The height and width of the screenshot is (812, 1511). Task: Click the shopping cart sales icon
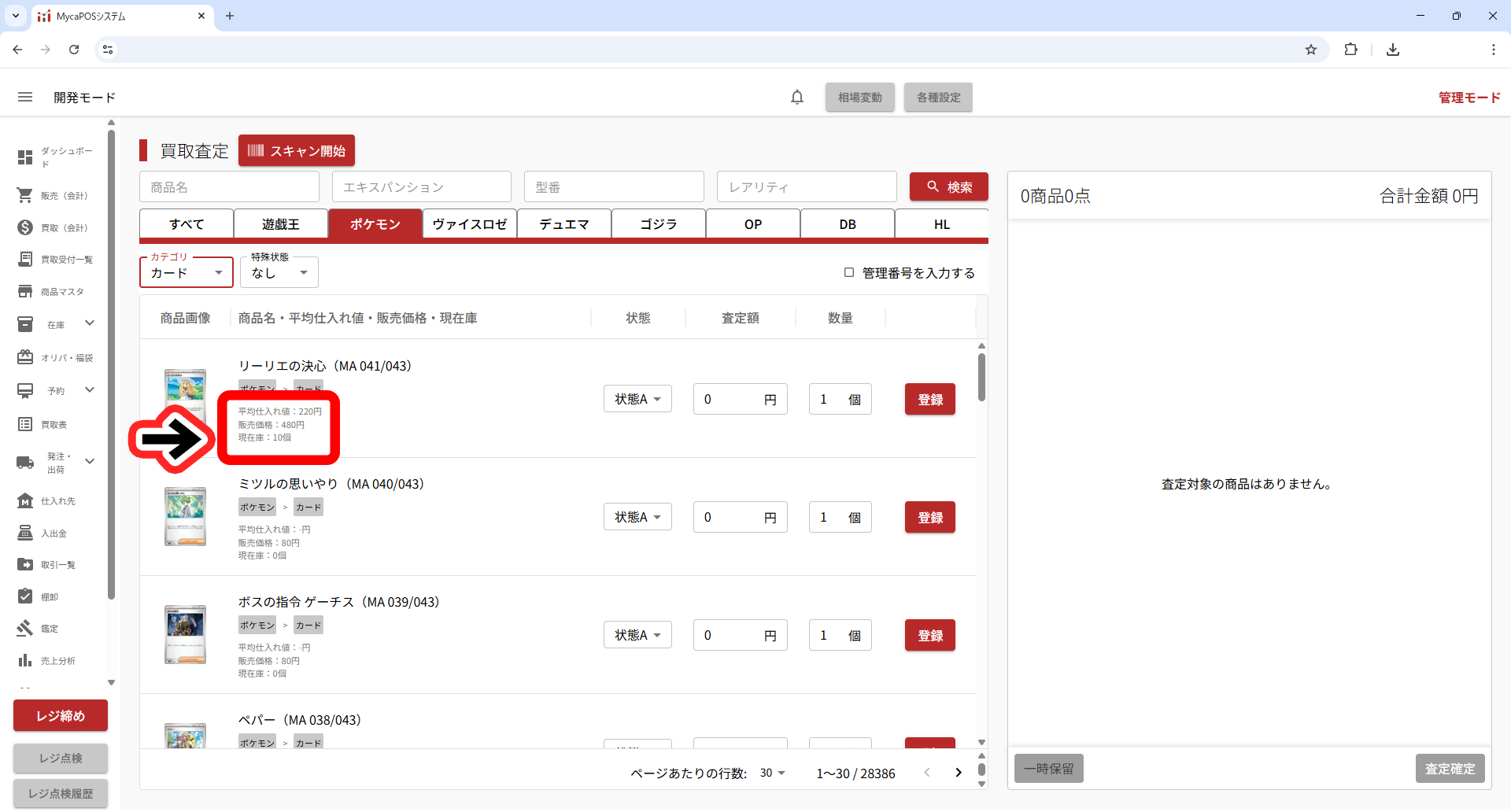point(25,195)
